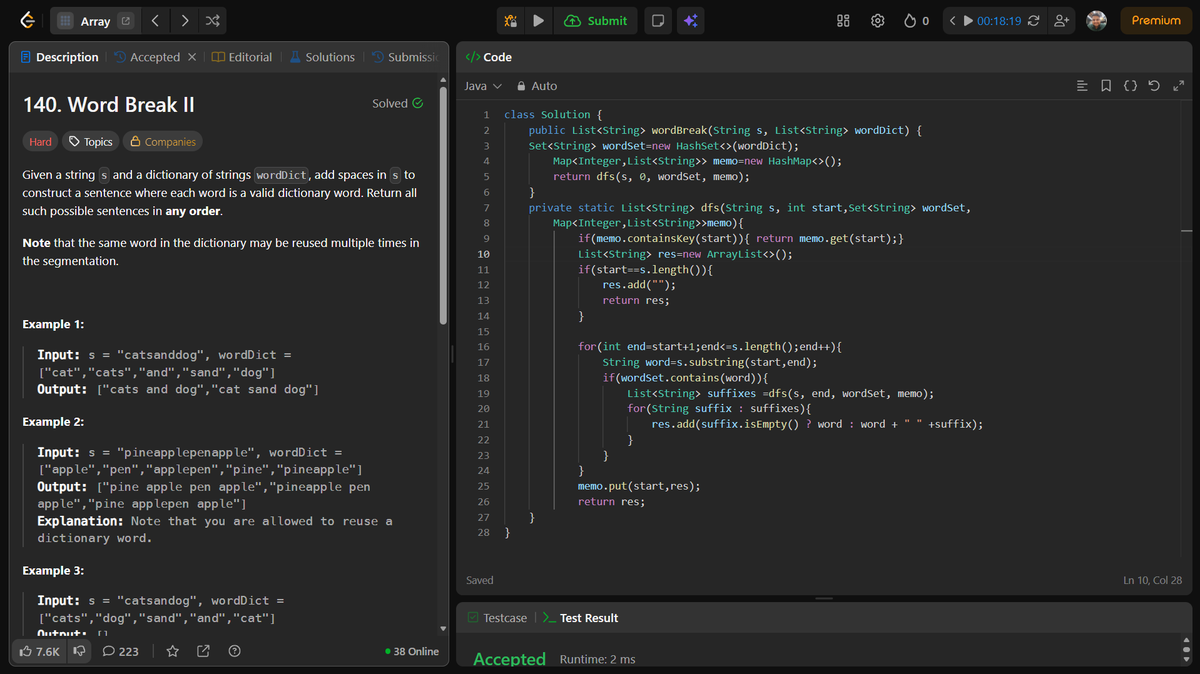Click the Code panel tab
Screen dimensions: 1200x674
pos(490,57)
